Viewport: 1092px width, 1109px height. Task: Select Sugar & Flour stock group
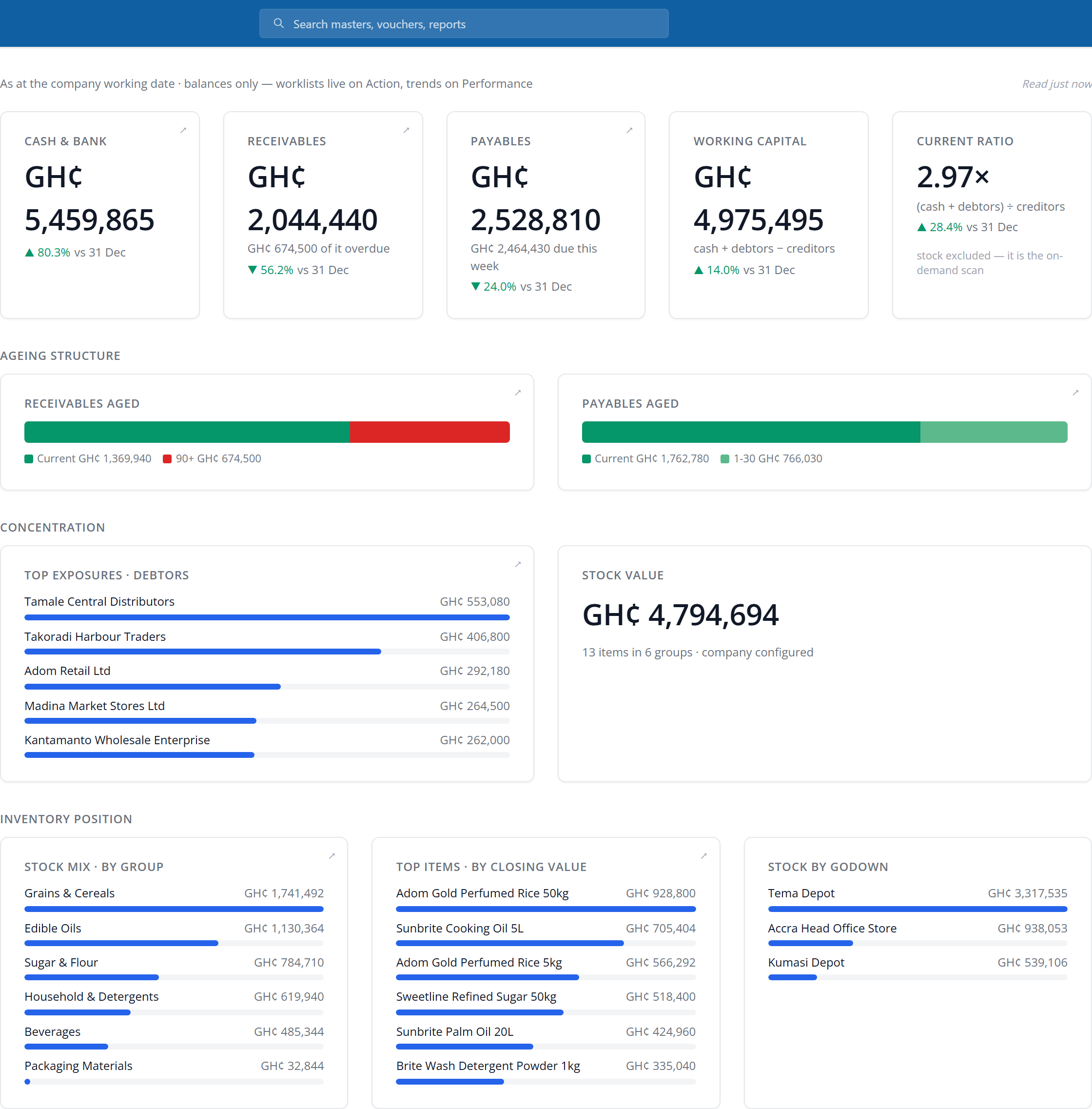(174, 969)
